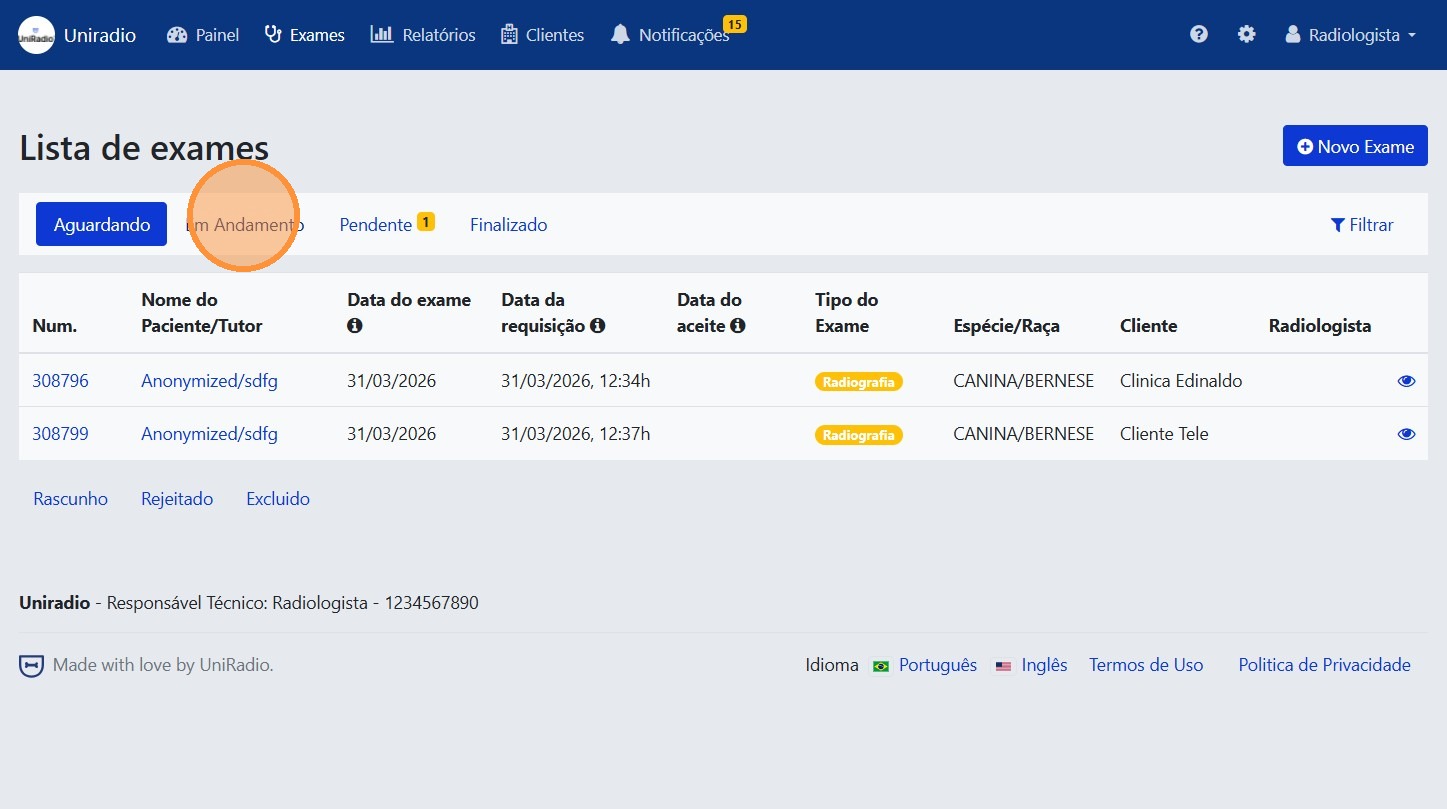Screen dimensions: 1447x809
Task: Show the Rascunho exams list
Action: pyautogui.click(x=70, y=499)
